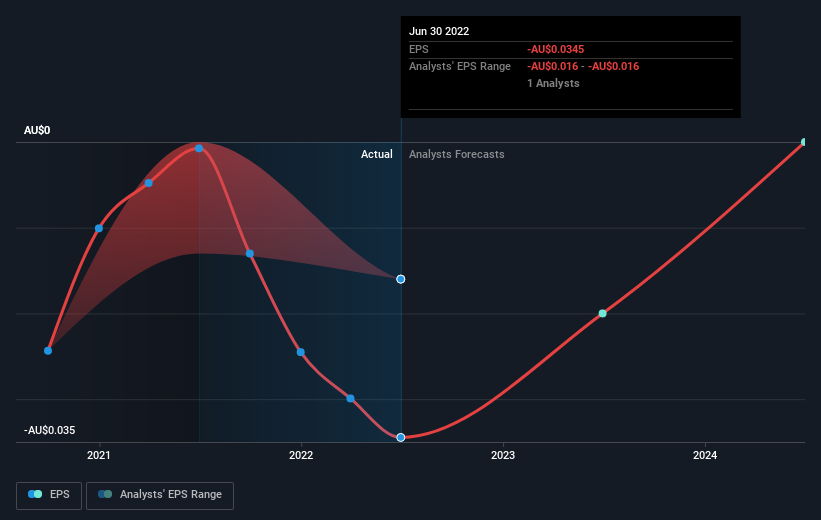
Task: Click Analysts' EPS Range label in tooltip
Action: tap(460, 67)
